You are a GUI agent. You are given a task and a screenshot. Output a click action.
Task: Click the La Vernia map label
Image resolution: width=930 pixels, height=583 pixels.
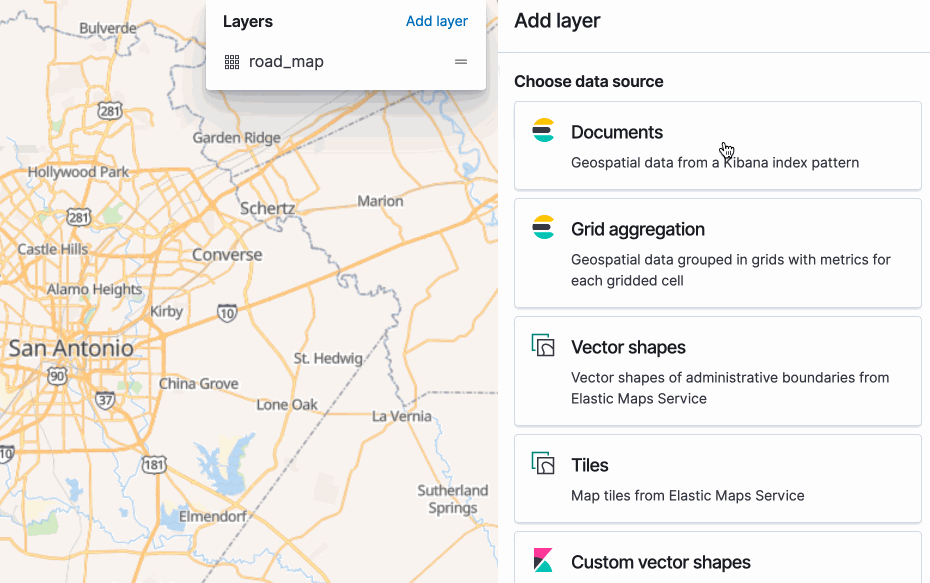(x=402, y=416)
